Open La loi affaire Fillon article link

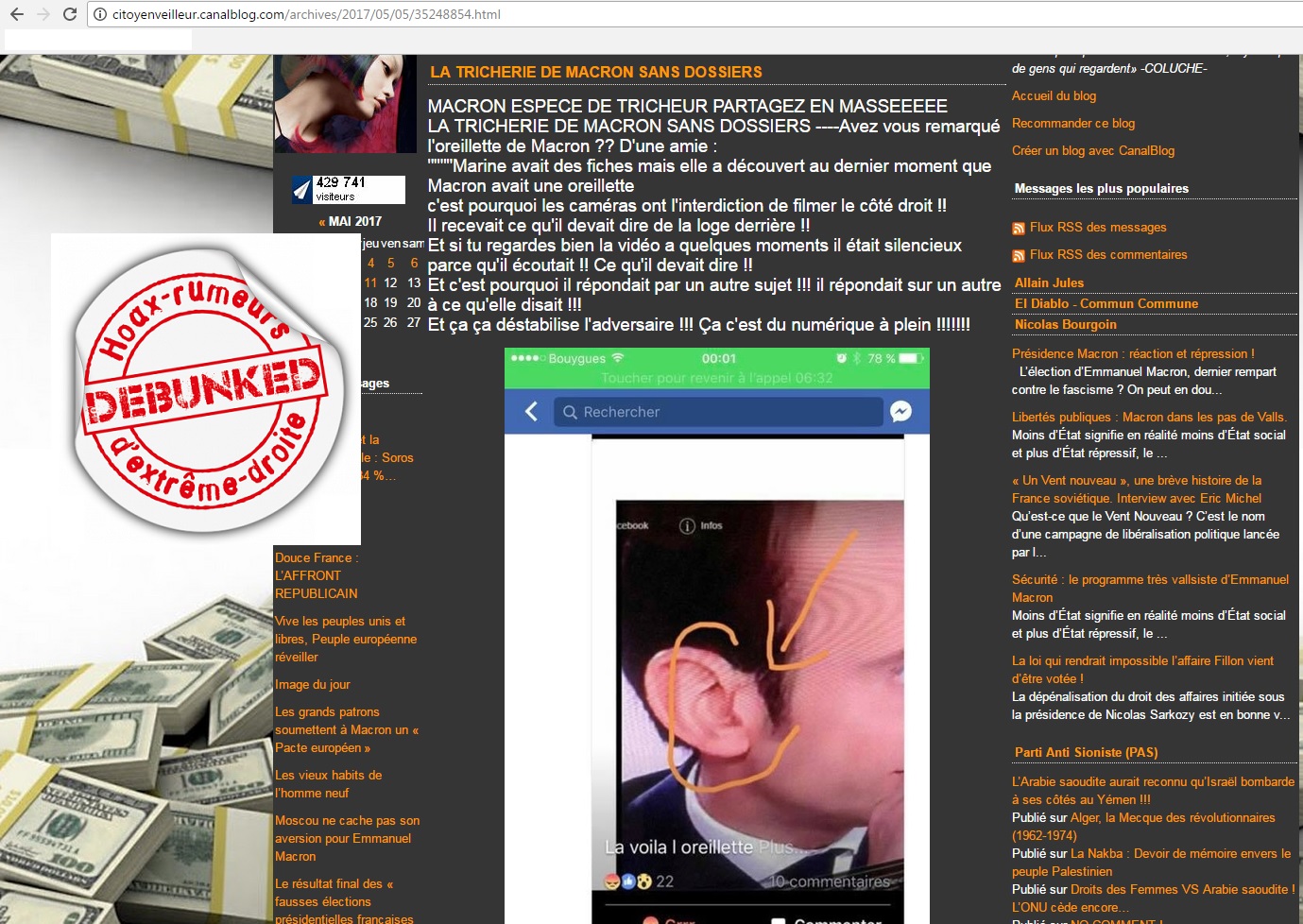pyautogui.click(x=1142, y=670)
